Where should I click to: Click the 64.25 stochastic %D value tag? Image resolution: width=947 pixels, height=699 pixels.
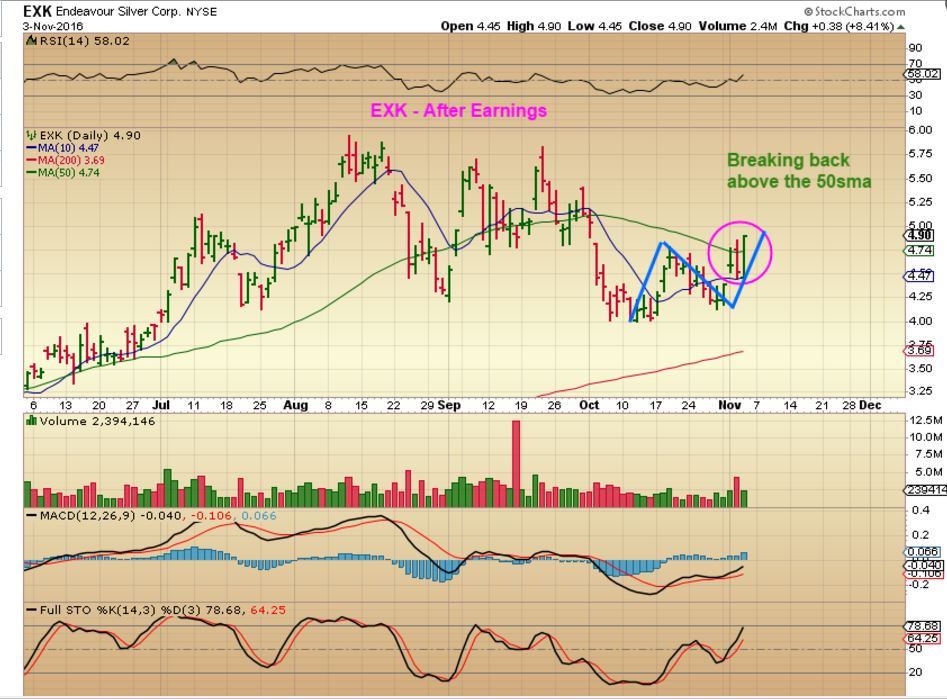923,638
